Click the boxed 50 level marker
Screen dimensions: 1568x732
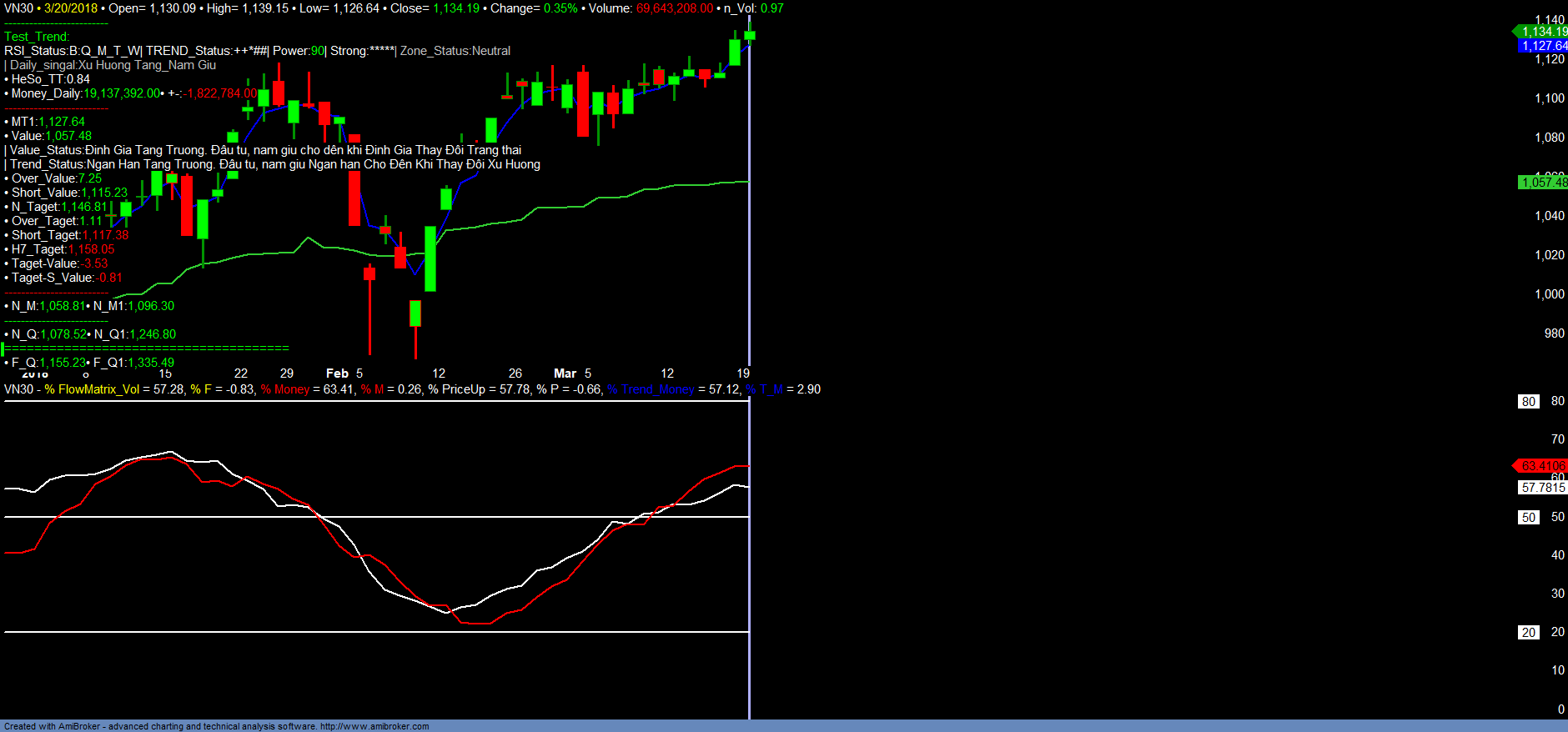pos(1528,517)
